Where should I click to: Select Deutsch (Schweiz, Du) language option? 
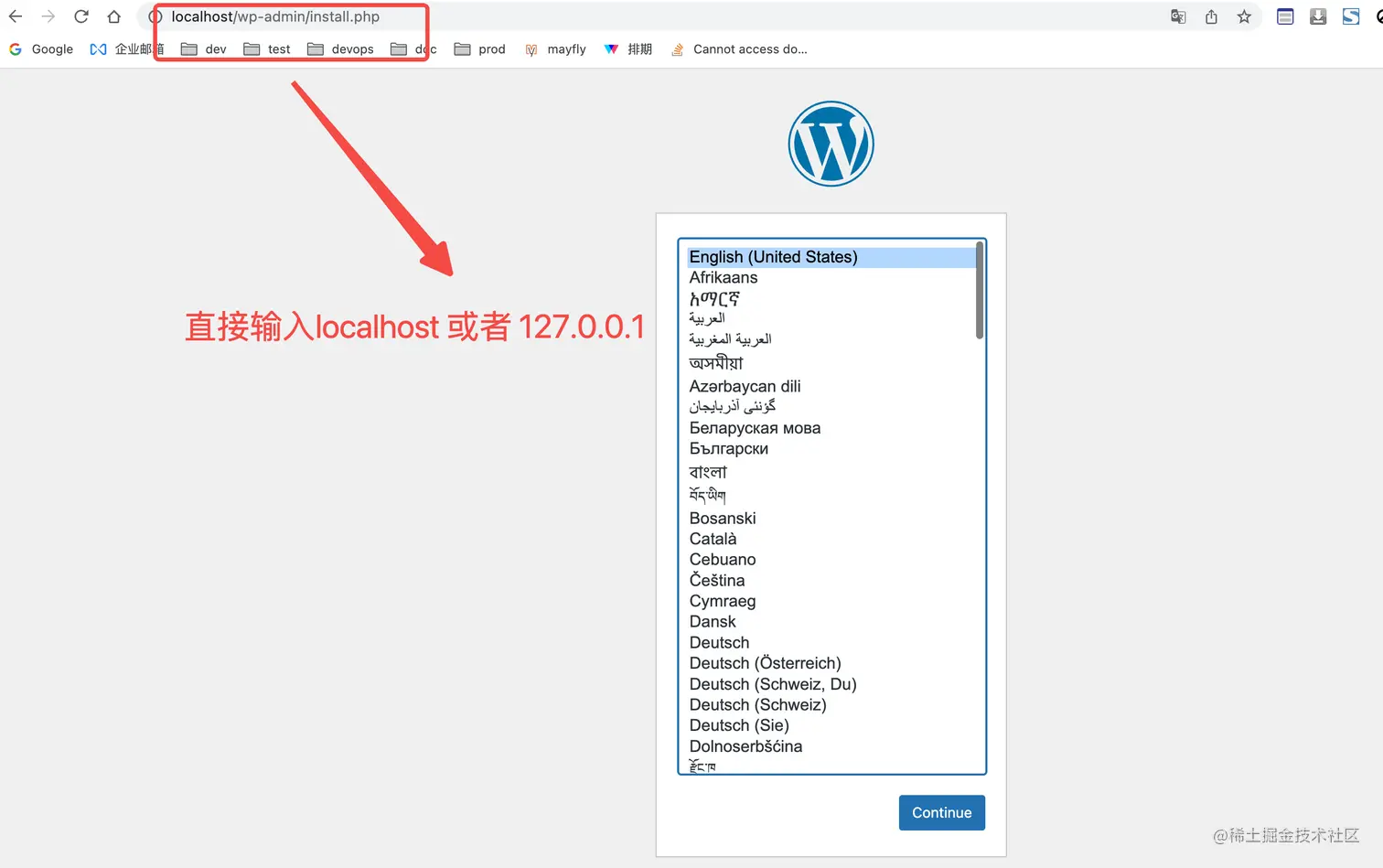(x=831, y=684)
